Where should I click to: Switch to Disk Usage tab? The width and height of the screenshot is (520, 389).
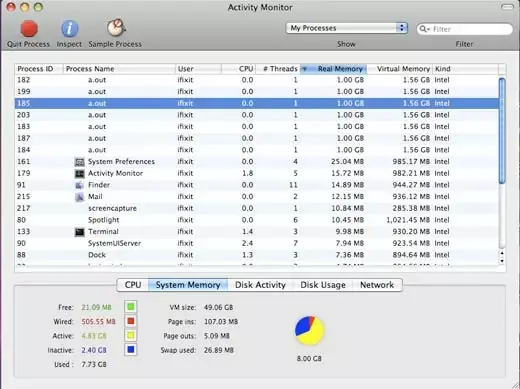323,285
